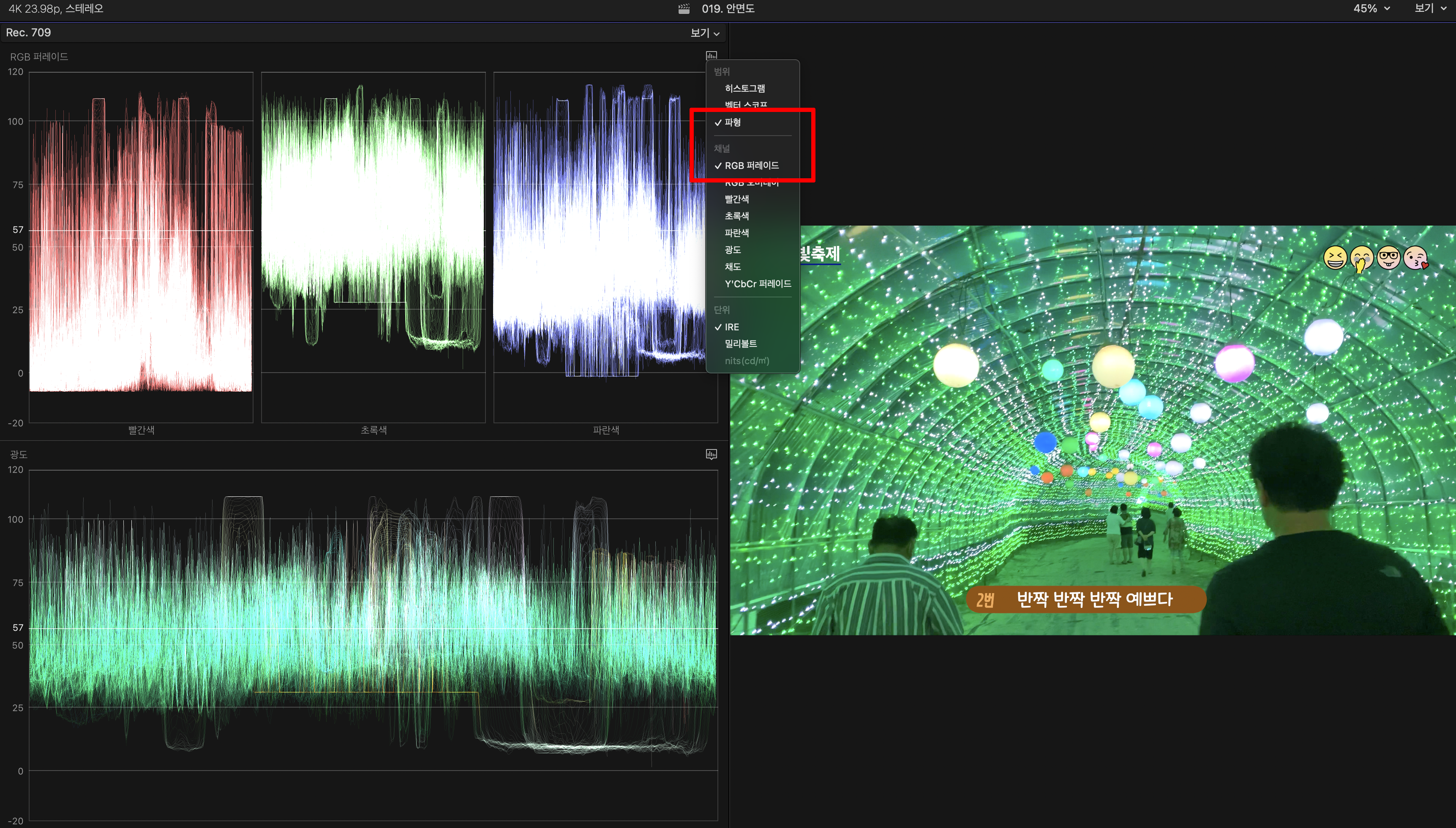Switch units to 밀리볼트

(741, 343)
